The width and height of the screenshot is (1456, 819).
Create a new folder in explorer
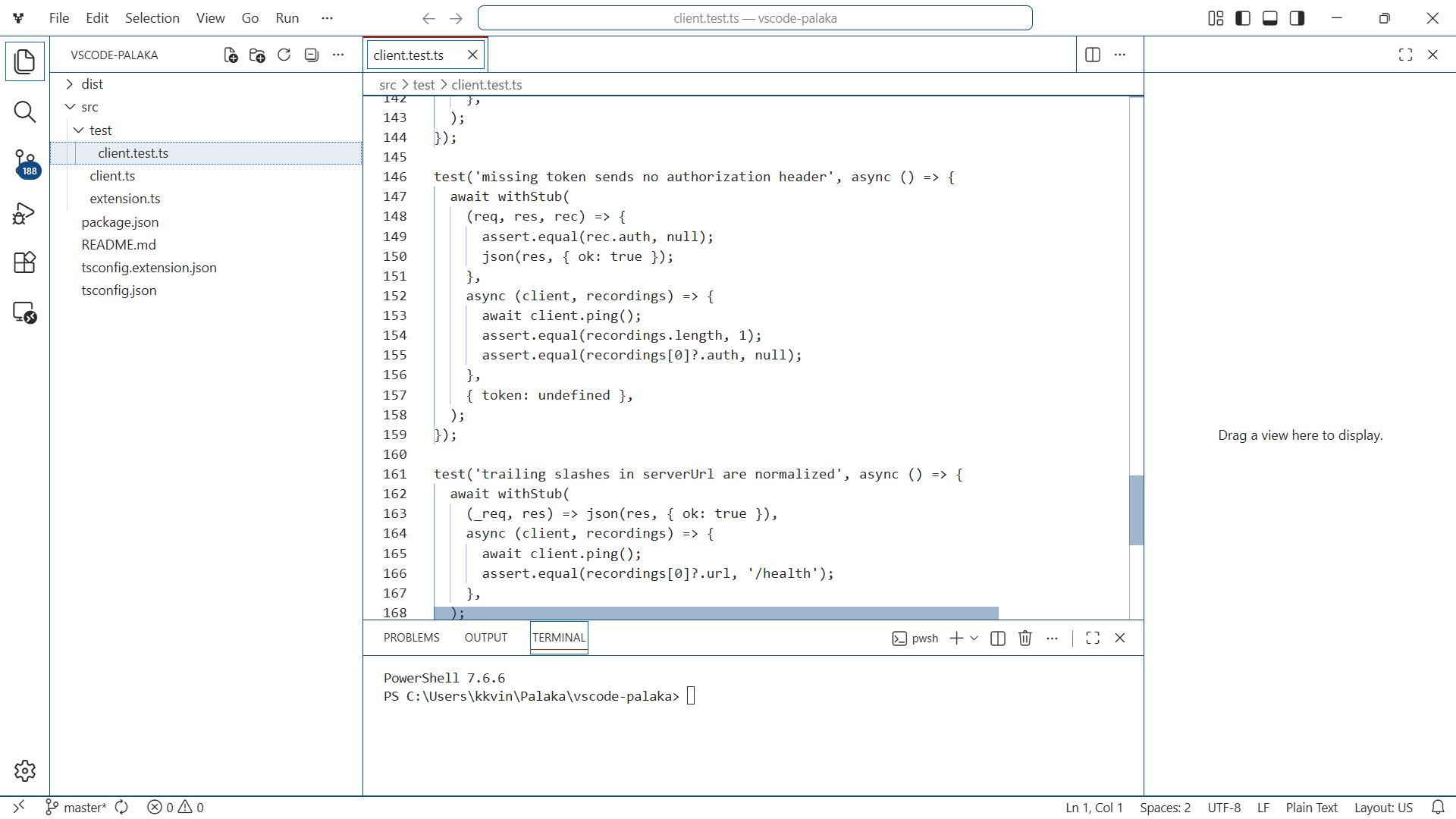pos(257,55)
